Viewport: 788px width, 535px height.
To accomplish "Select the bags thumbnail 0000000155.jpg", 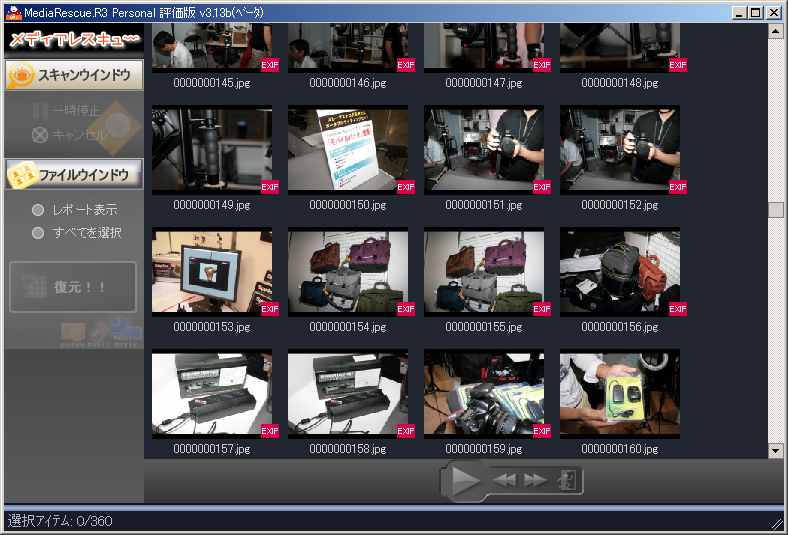I will [x=484, y=272].
